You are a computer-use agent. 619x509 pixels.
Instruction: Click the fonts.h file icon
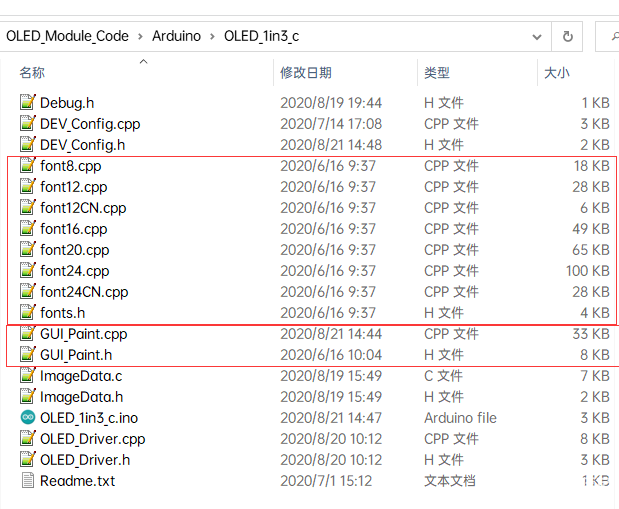pyautogui.click(x=28, y=312)
